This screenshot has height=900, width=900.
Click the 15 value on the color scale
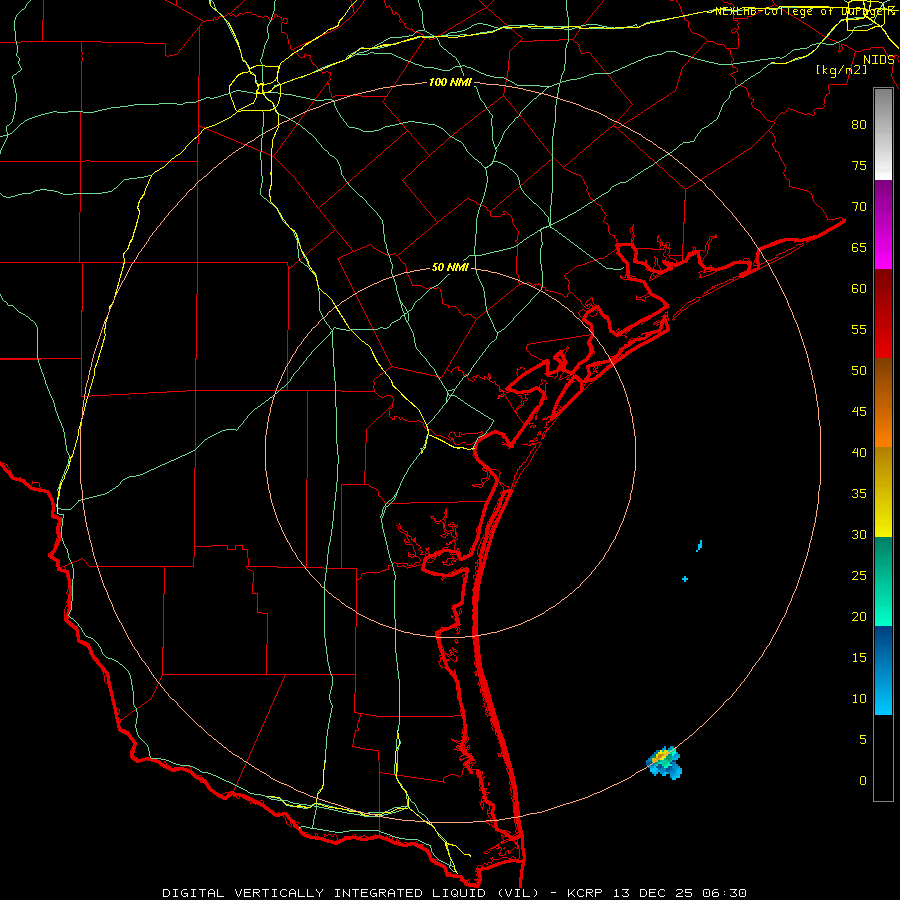tap(859, 657)
